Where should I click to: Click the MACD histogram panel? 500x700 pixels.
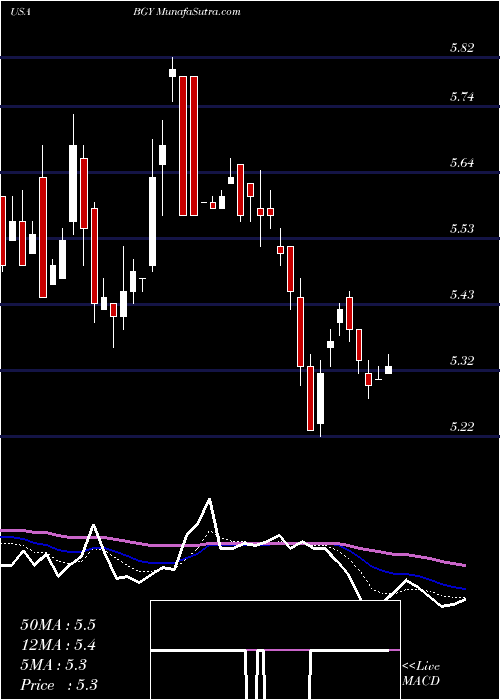275,650
